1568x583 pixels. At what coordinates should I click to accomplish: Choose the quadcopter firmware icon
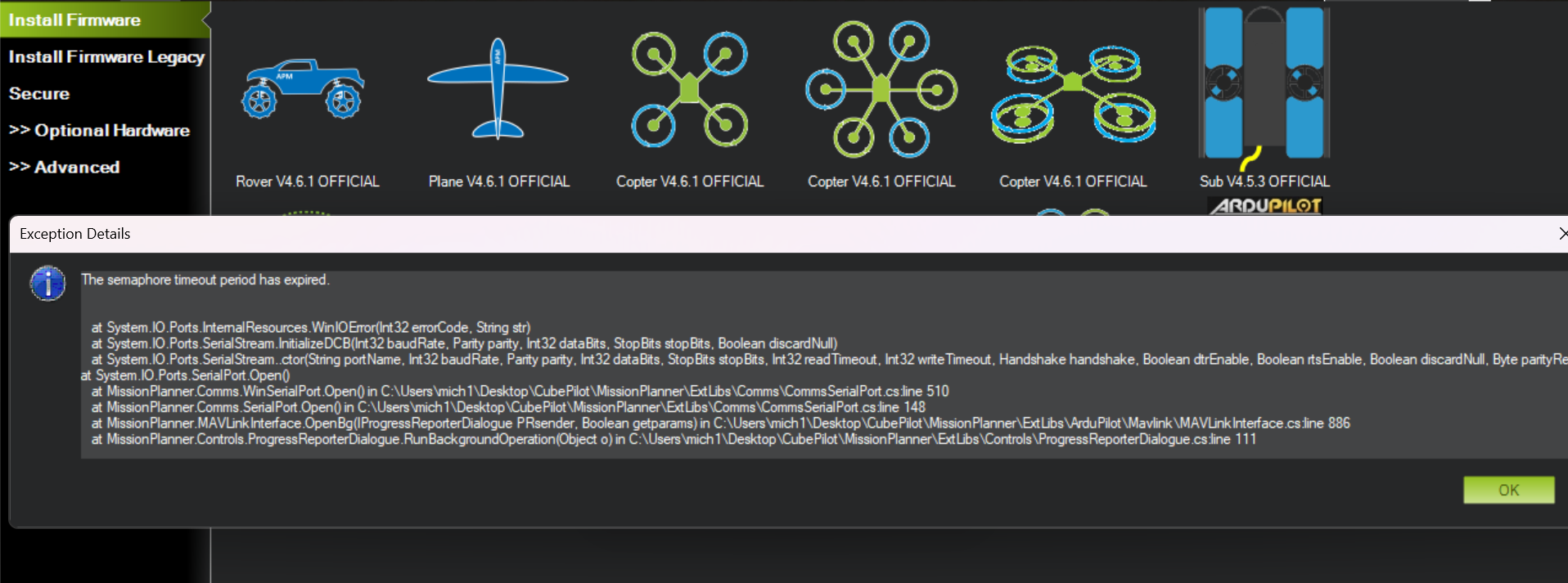tap(690, 89)
